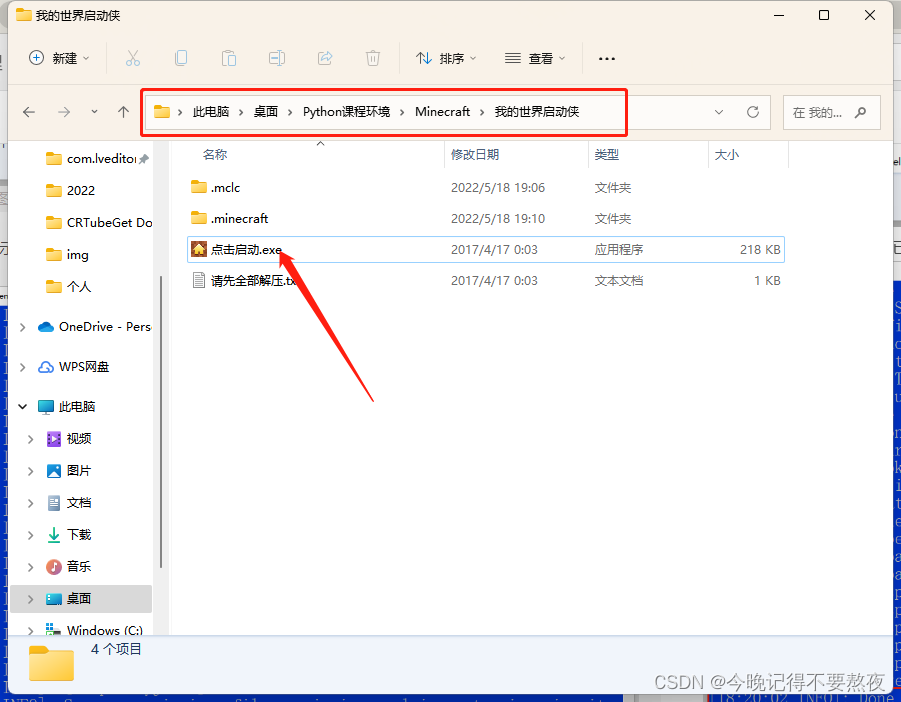Click the .minecraft folder icon
This screenshot has height=702, width=901.
point(199,218)
